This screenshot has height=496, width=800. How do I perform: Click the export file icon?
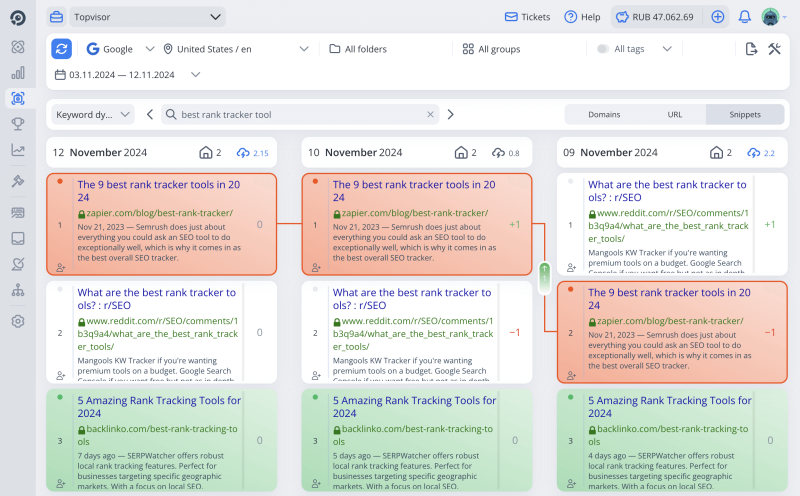751,49
